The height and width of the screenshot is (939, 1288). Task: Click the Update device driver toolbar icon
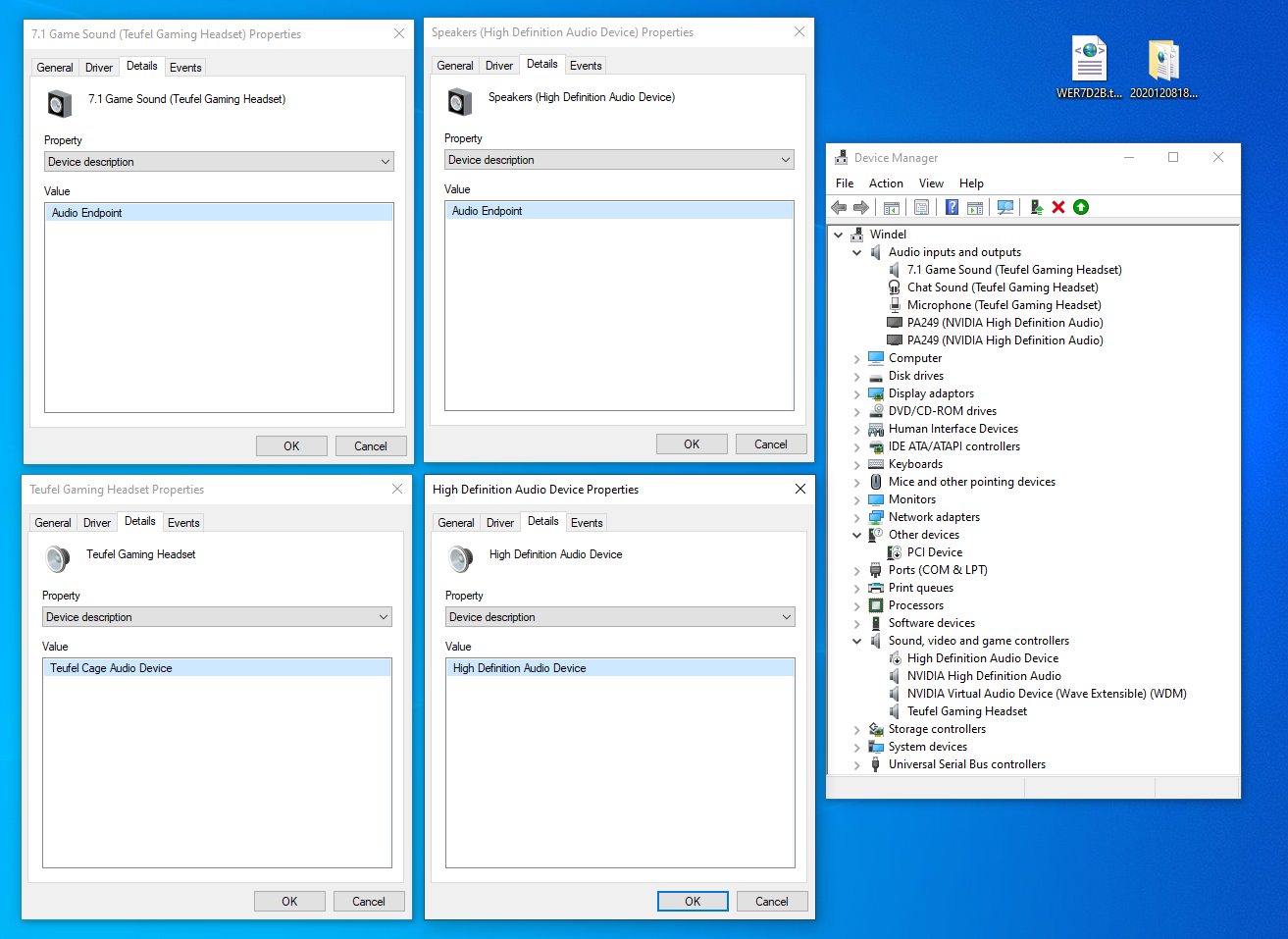(x=1036, y=207)
